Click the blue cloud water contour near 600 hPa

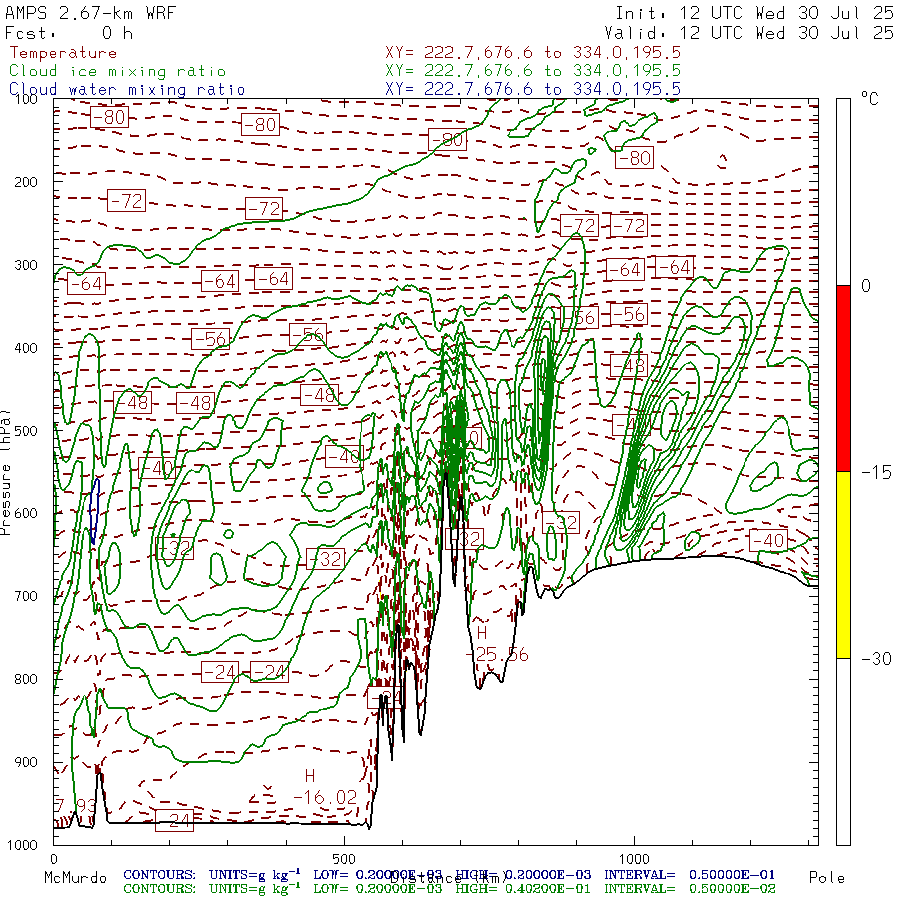point(94,511)
